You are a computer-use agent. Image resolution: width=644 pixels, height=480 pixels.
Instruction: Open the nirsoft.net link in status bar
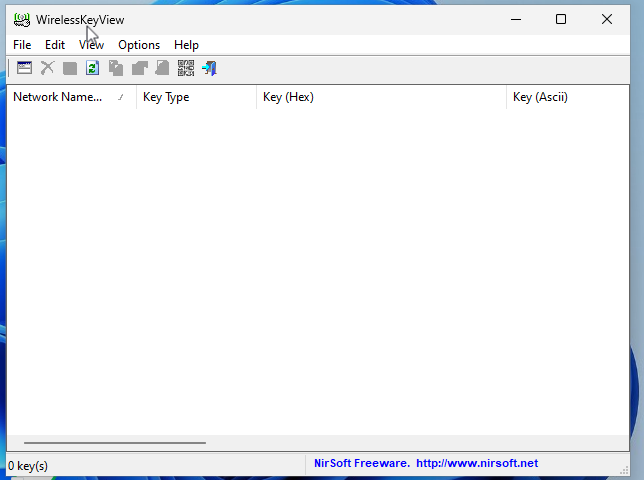(x=477, y=463)
